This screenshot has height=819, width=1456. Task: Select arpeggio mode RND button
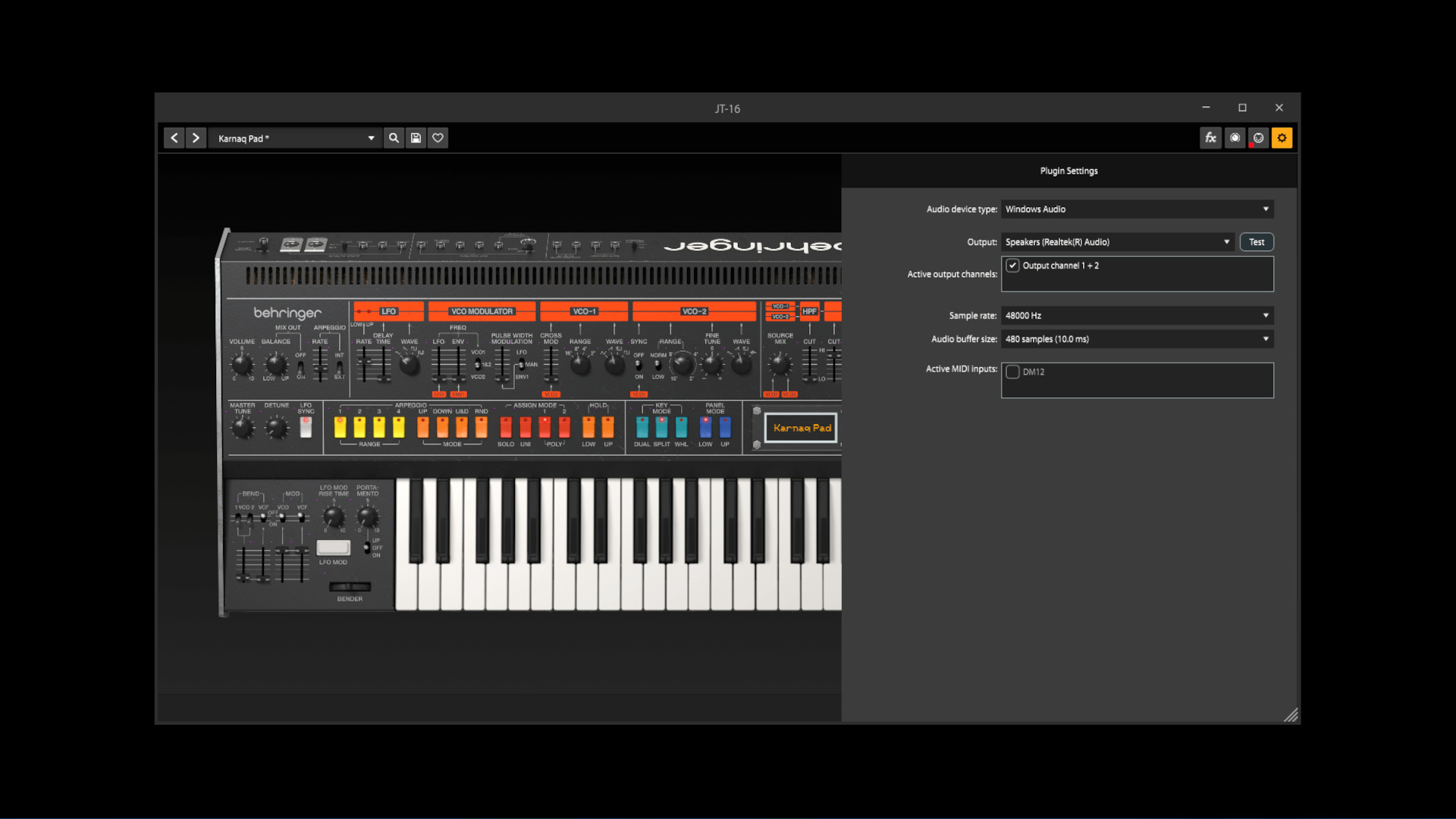coord(482,427)
